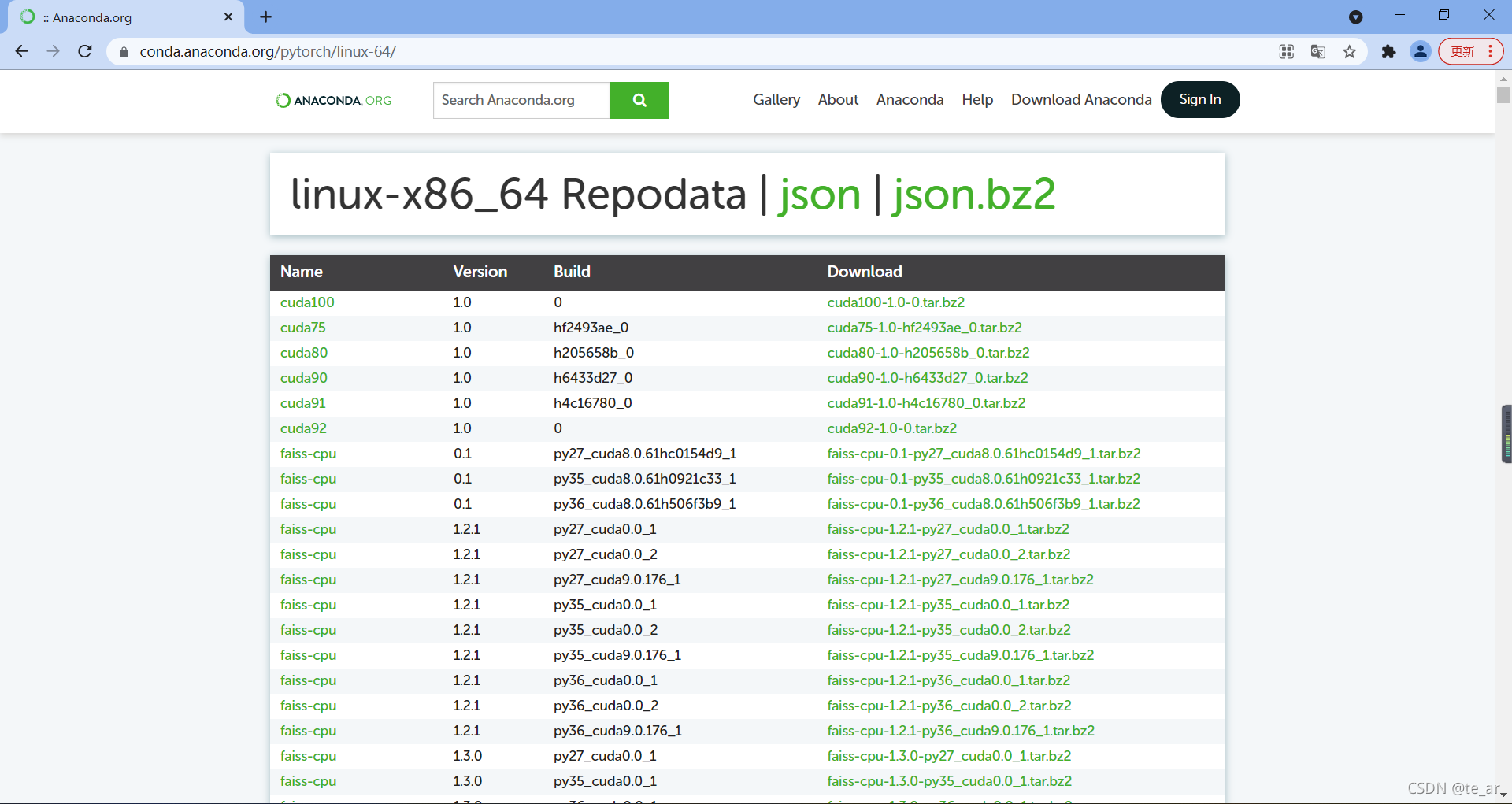Open a new tab with plus button
Screen dimensions: 1512x804
(266, 17)
